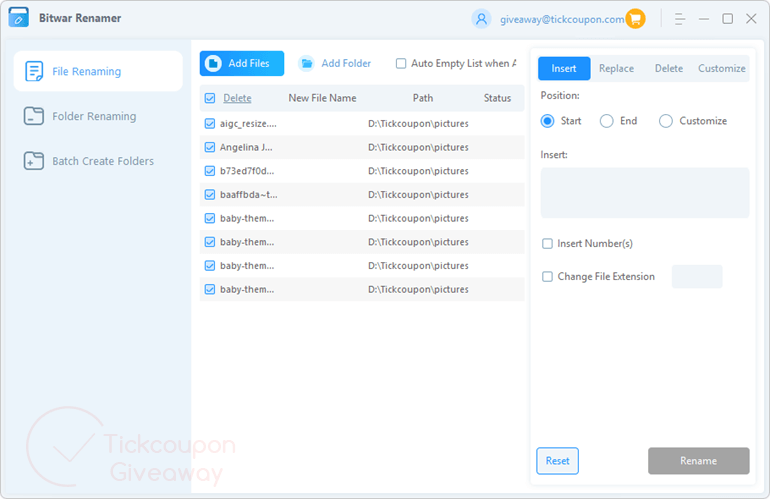Image resolution: width=770 pixels, height=499 pixels.
Task: Uncheck the aigc_resize file checkbox
Action: [x=210, y=124]
